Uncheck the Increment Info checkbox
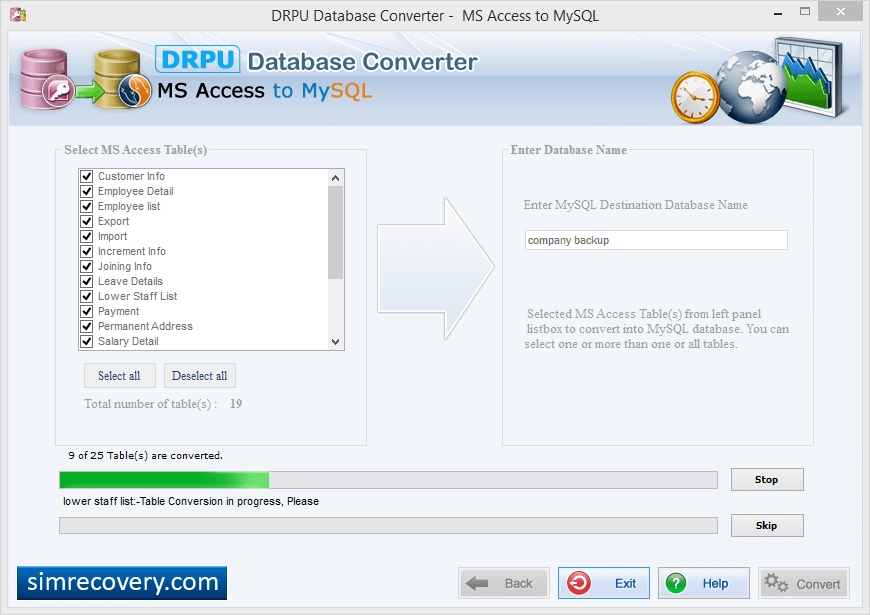Image resolution: width=870 pixels, height=615 pixels. coord(87,251)
